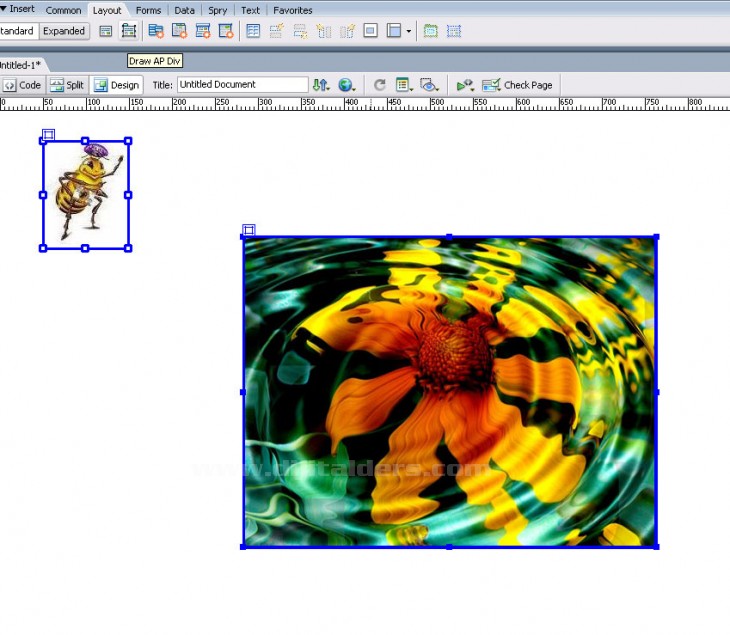This screenshot has height=635, width=730.
Task: Open Preview in Browser globe dropdown
Action: tap(347, 85)
